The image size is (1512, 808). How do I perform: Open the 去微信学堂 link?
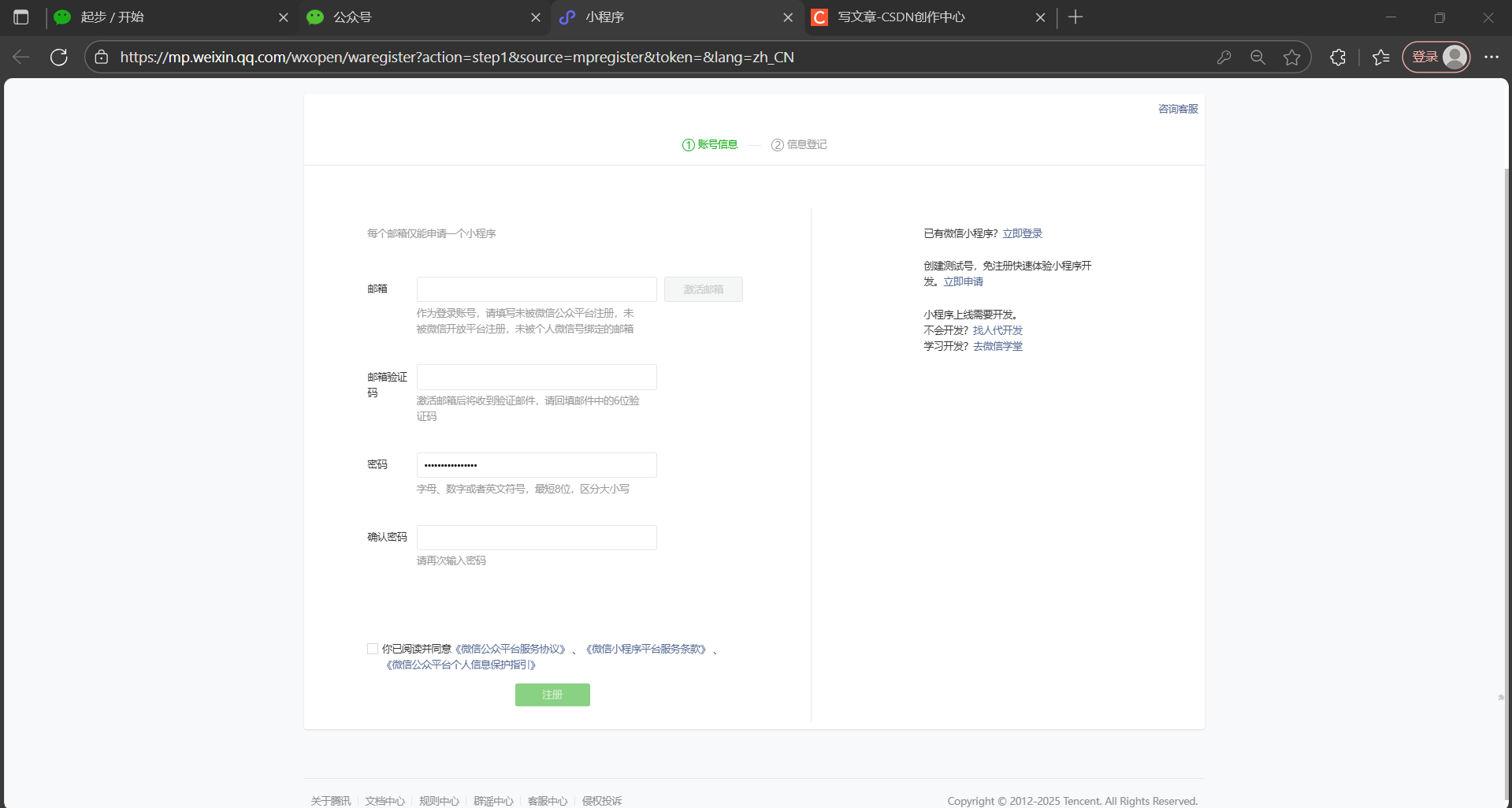pyautogui.click(x=997, y=346)
